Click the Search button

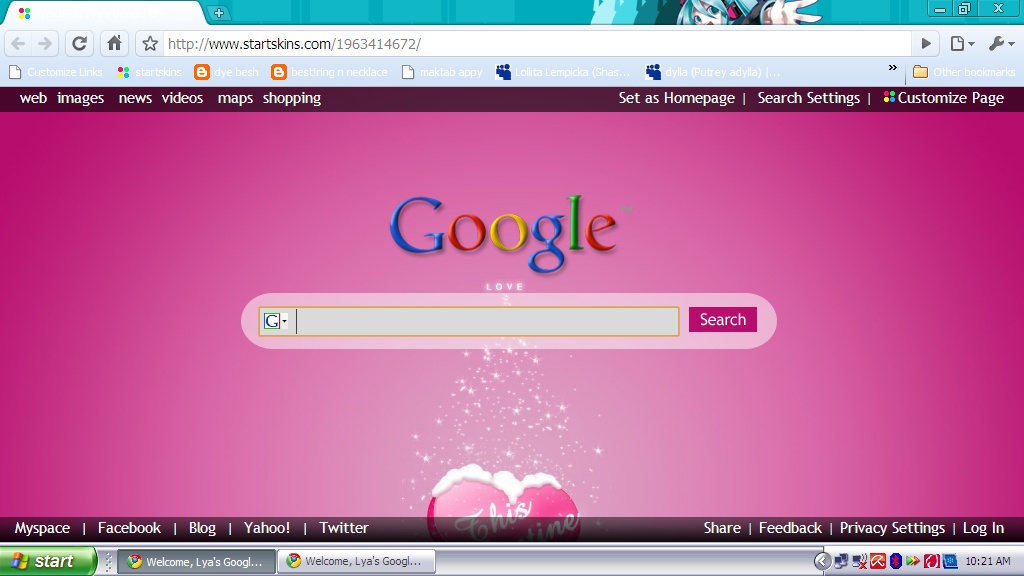[722, 319]
